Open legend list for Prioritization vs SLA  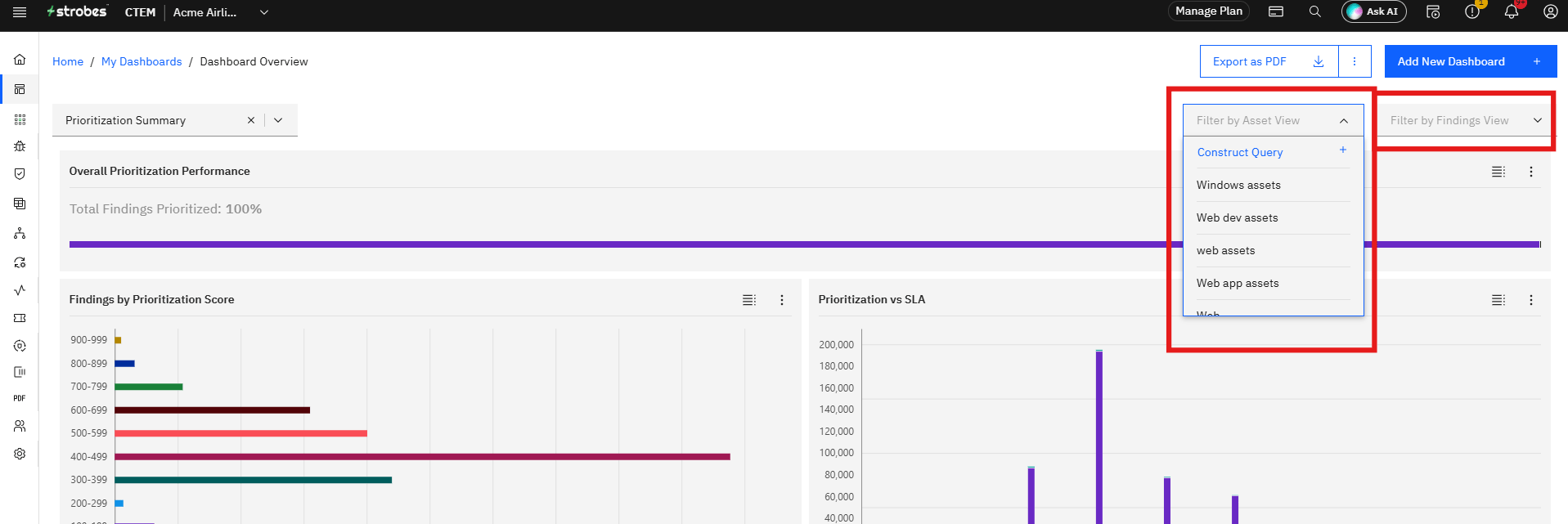(x=1498, y=300)
